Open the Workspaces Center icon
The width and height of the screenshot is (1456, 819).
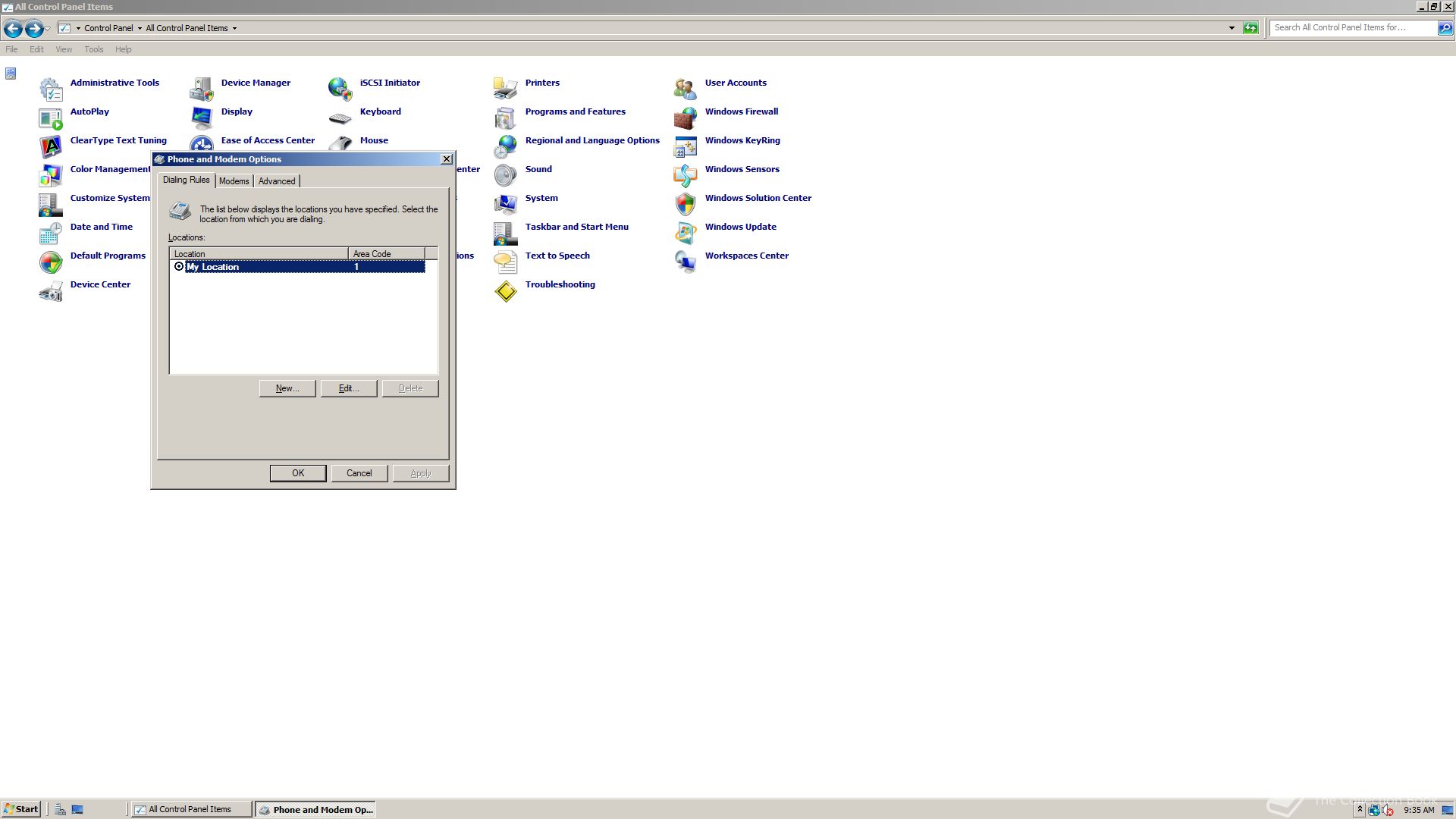pyautogui.click(x=686, y=262)
